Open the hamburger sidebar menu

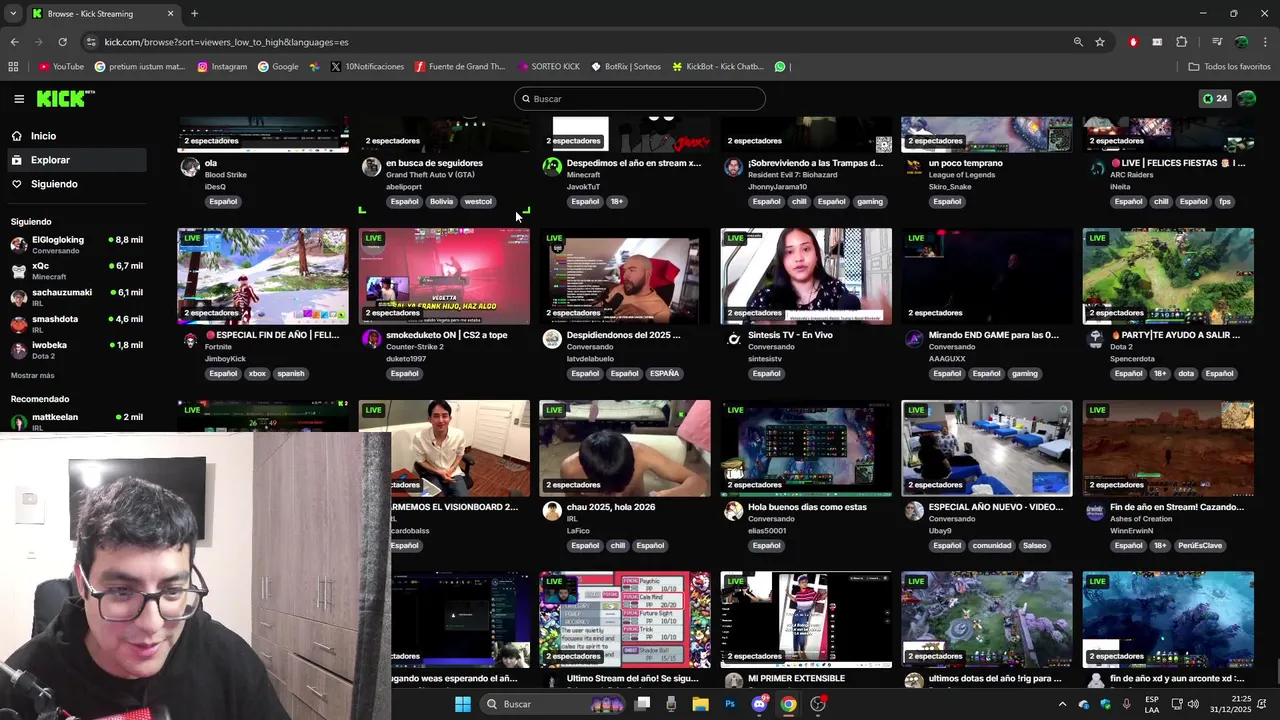pyautogui.click(x=19, y=99)
